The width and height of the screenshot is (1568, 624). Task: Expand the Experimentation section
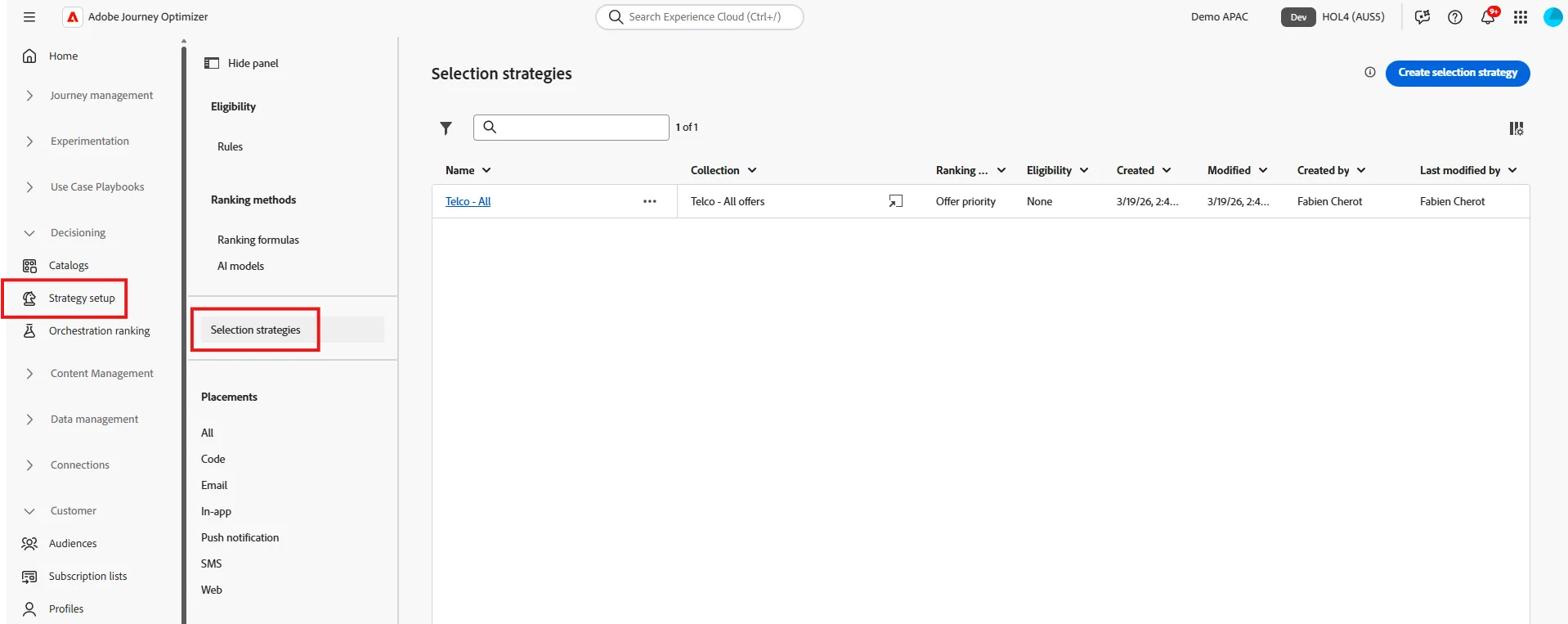pos(89,141)
